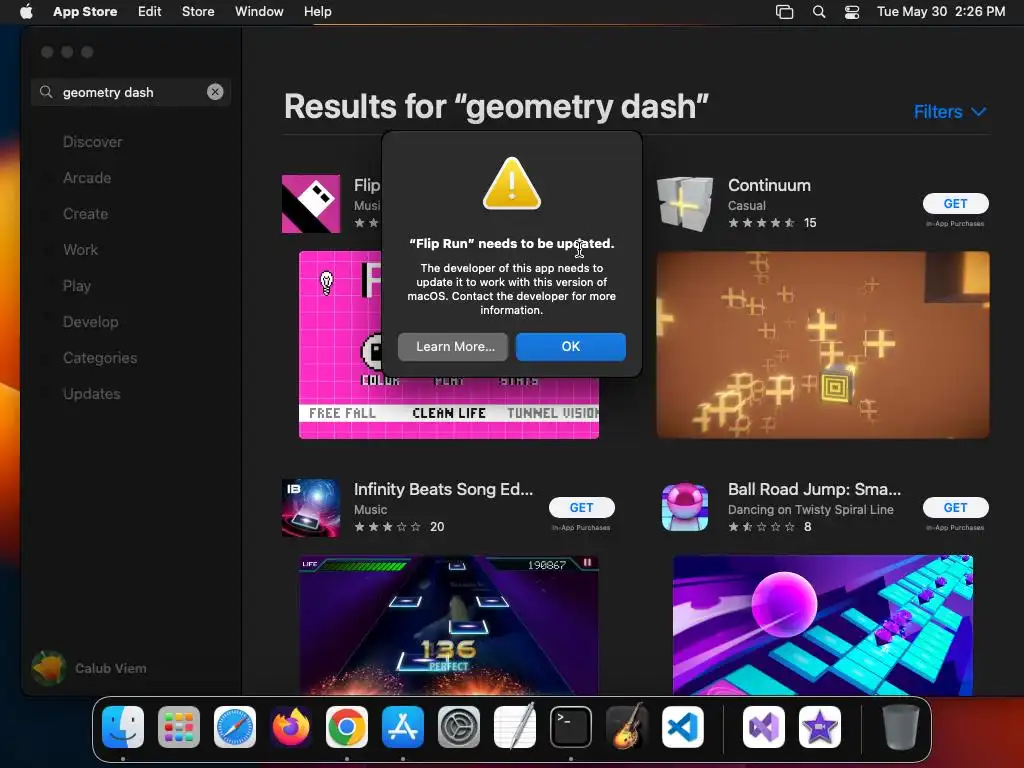Click the Flip Run app icon
1024x768 pixels.
[x=311, y=204]
